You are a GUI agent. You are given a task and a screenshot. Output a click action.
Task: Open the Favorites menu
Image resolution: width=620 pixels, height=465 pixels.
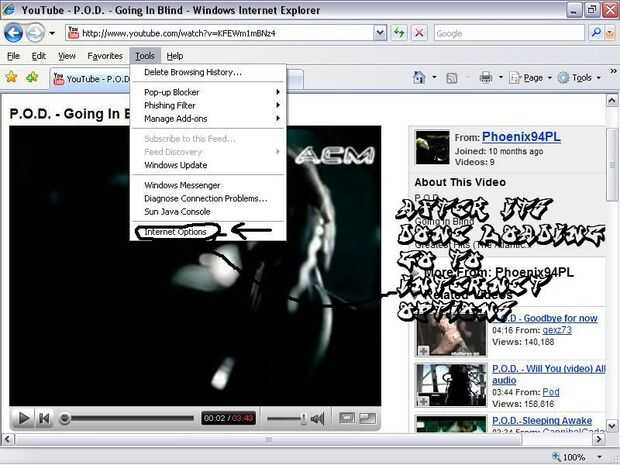105,56
